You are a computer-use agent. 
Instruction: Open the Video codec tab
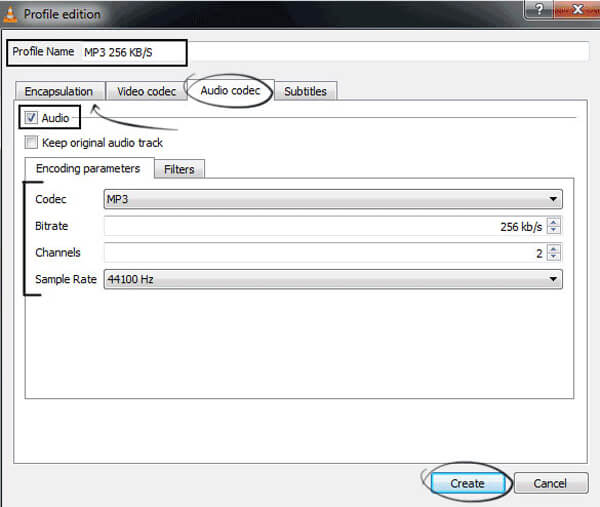146,91
